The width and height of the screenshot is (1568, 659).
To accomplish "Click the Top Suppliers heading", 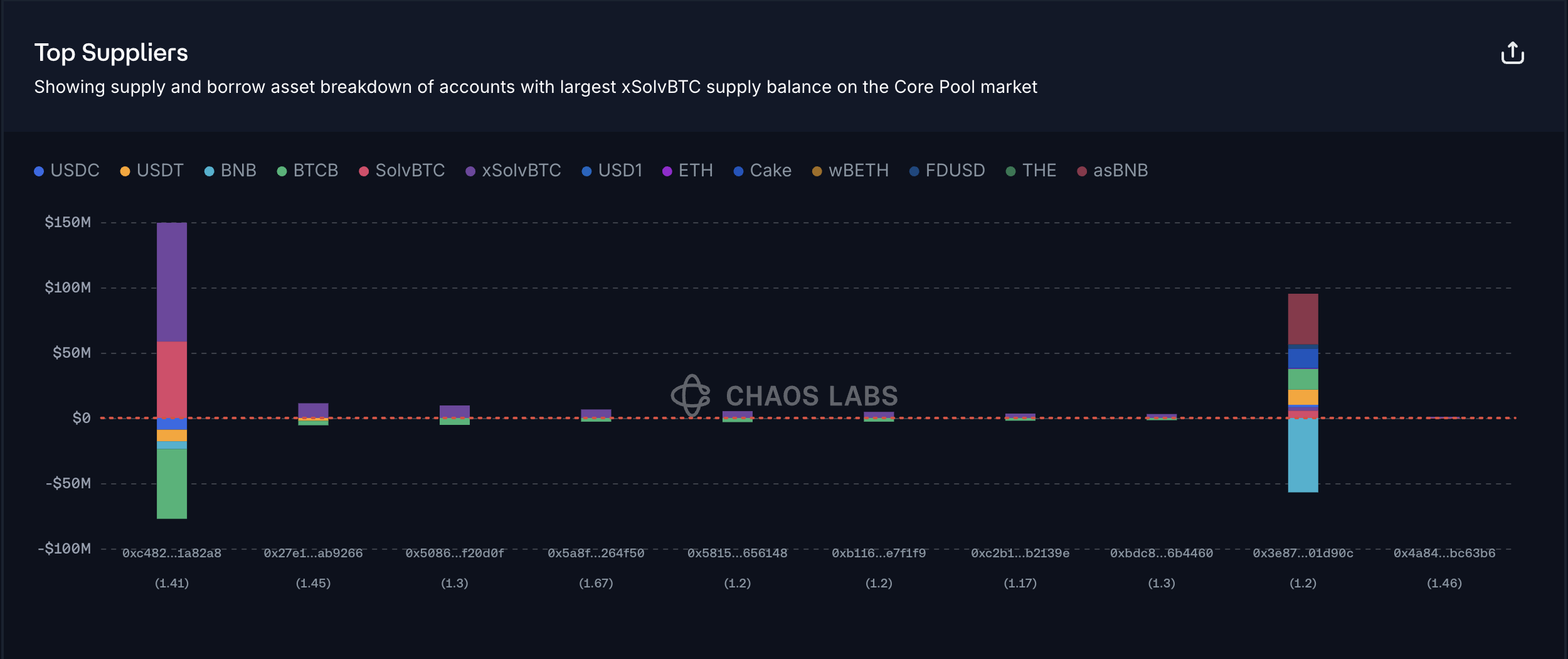I will (111, 53).
